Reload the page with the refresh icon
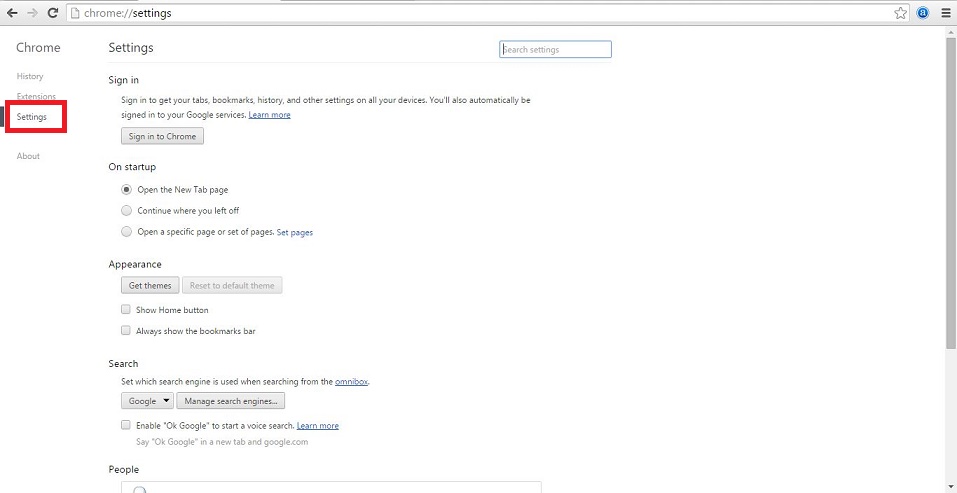957x493 pixels. [x=53, y=13]
